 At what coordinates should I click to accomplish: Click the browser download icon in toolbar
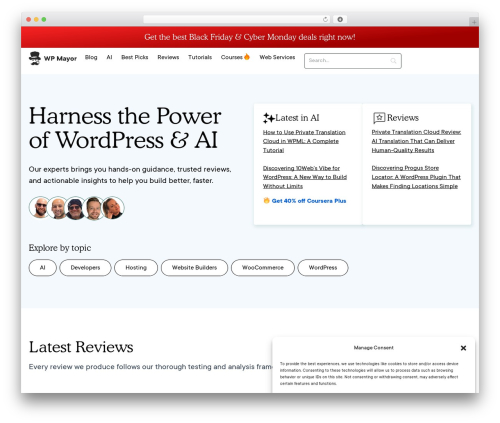pos(340,19)
